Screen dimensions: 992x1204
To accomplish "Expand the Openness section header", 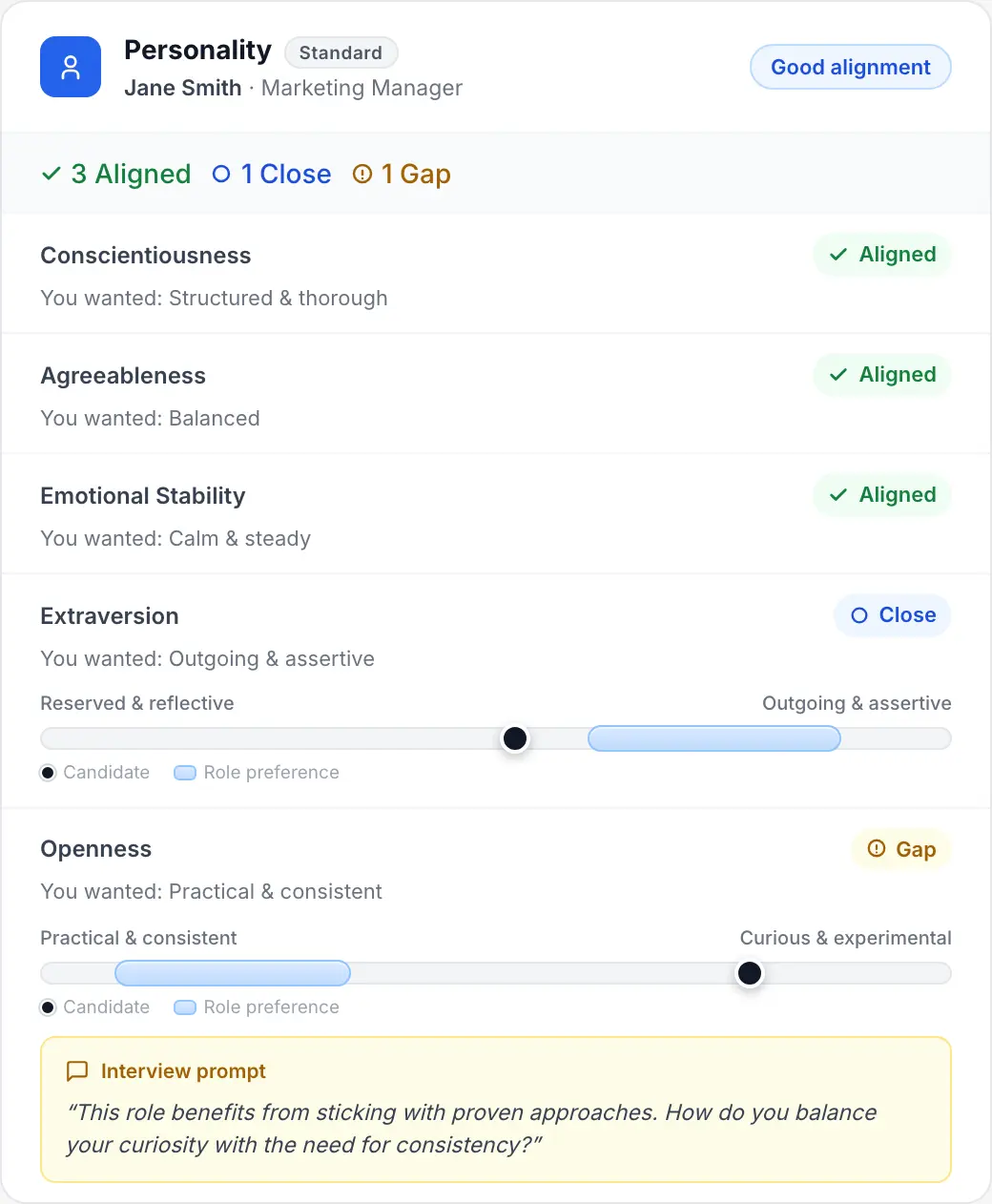I will (95, 849).
